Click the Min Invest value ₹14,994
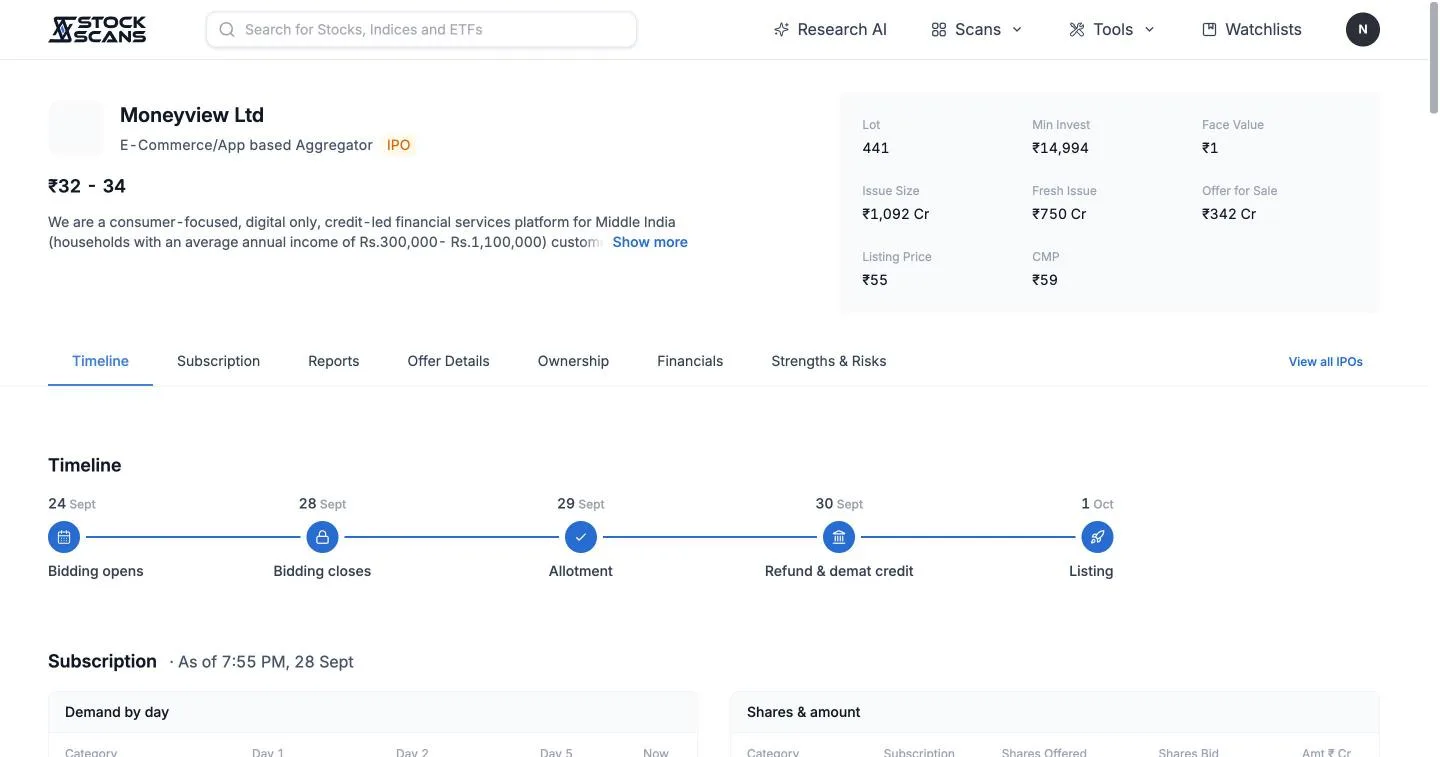1440x757 pixels. (x=1060, y=148)
